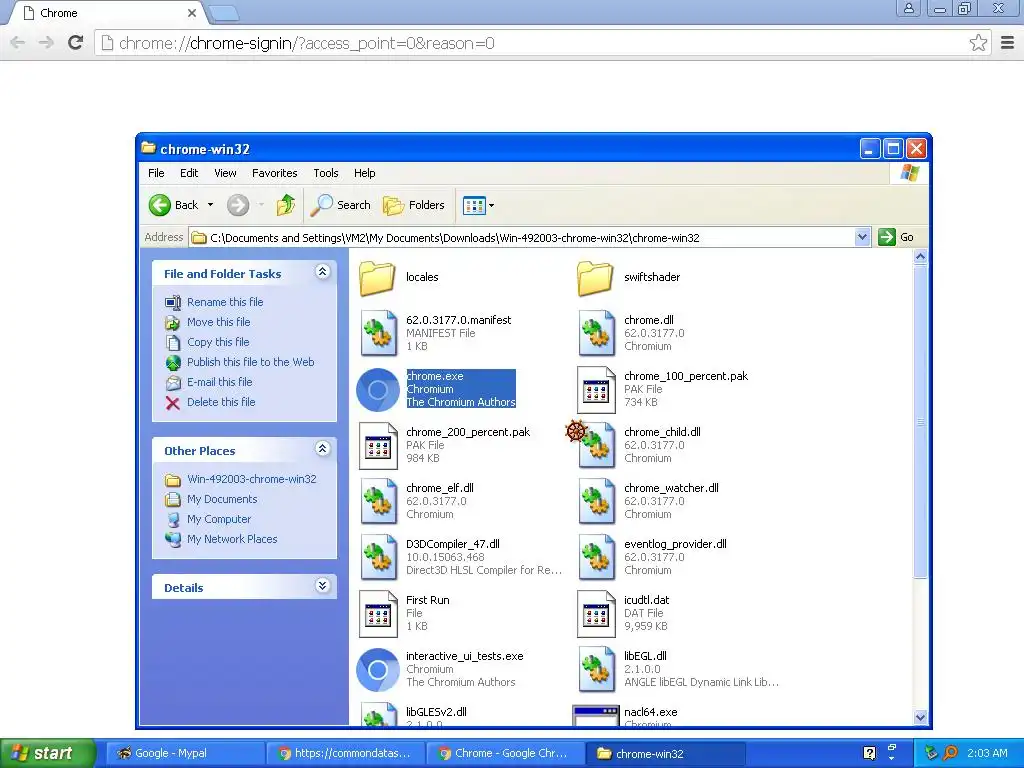This screenshot has width=1024, height=768.
Task: Click the Search magnifier in Explorer toolbar
Action: 321,205
